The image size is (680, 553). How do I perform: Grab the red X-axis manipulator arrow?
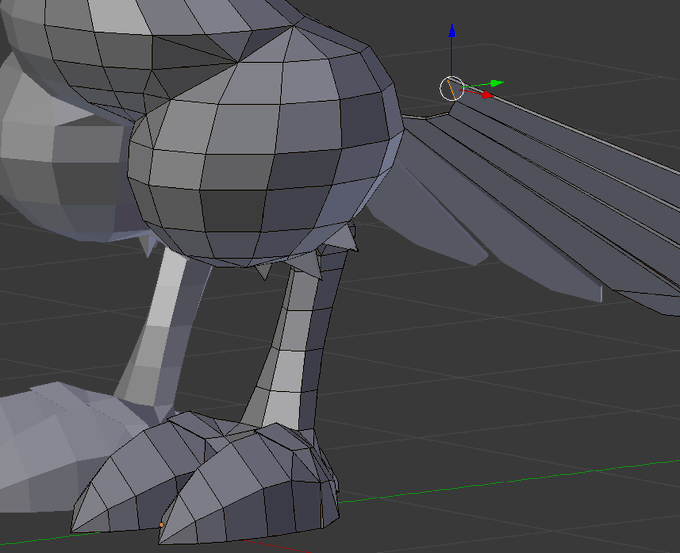[x=487, y=95]
